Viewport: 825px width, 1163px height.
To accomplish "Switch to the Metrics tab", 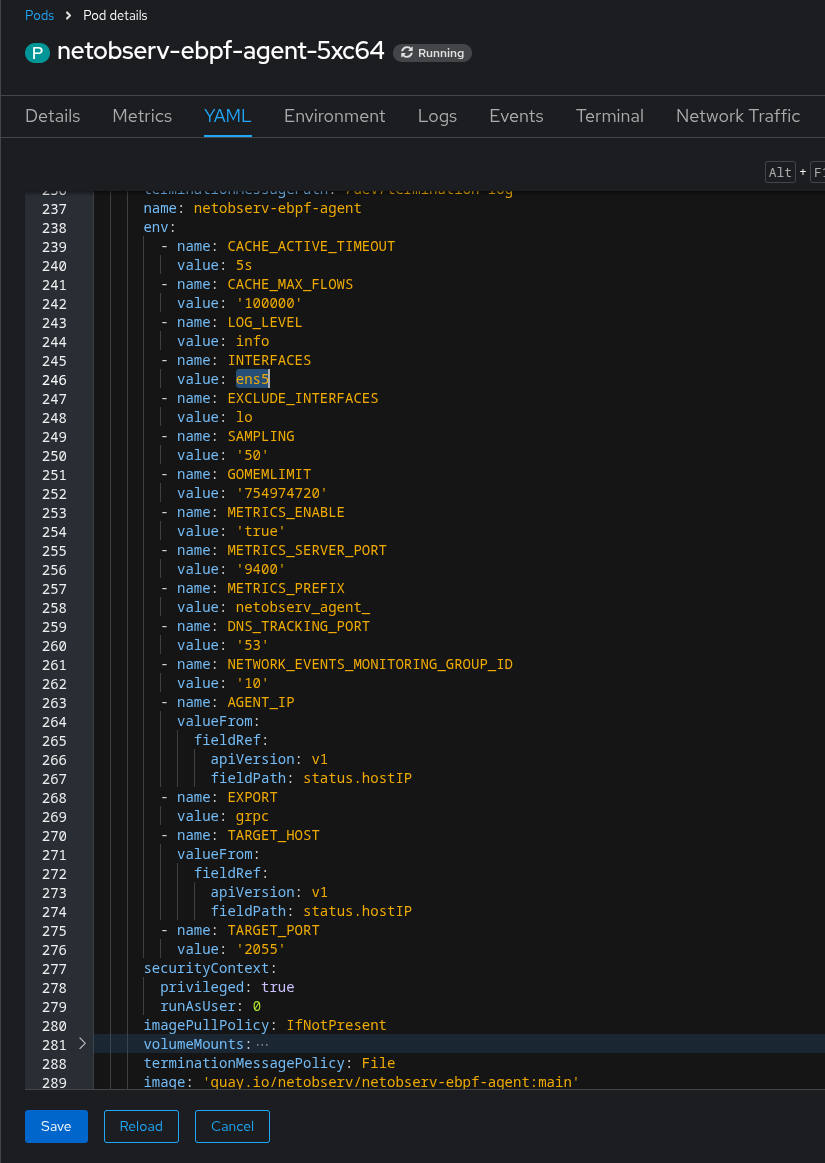I will [142, 116].
